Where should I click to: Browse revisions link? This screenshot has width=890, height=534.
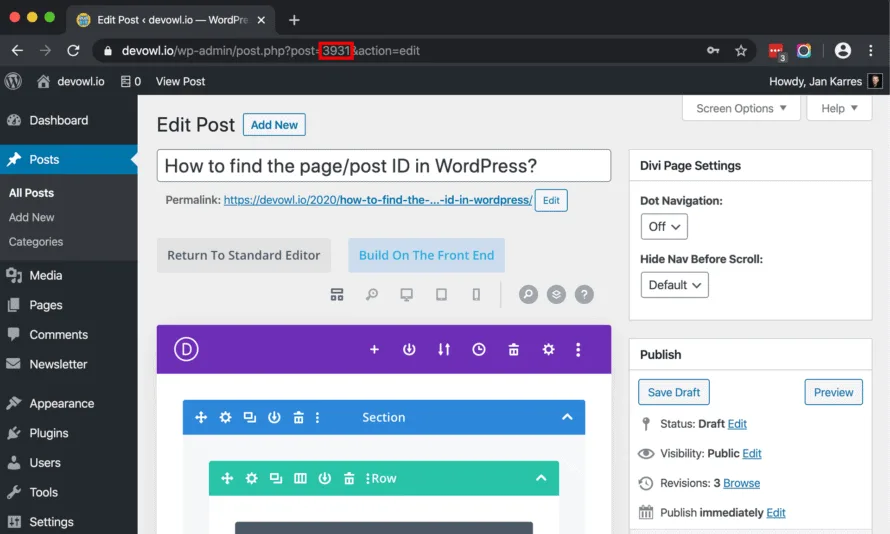[741, 483]
